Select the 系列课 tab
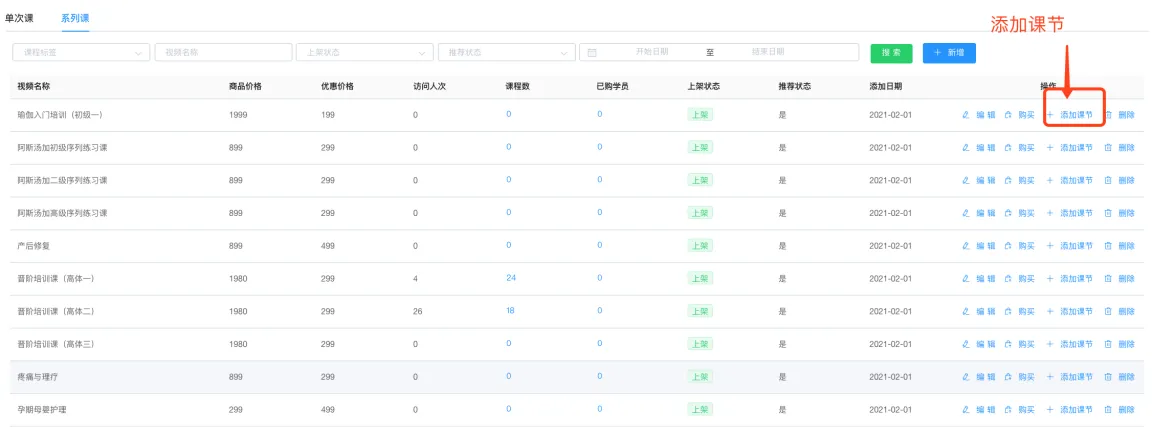 pos(75,18)
